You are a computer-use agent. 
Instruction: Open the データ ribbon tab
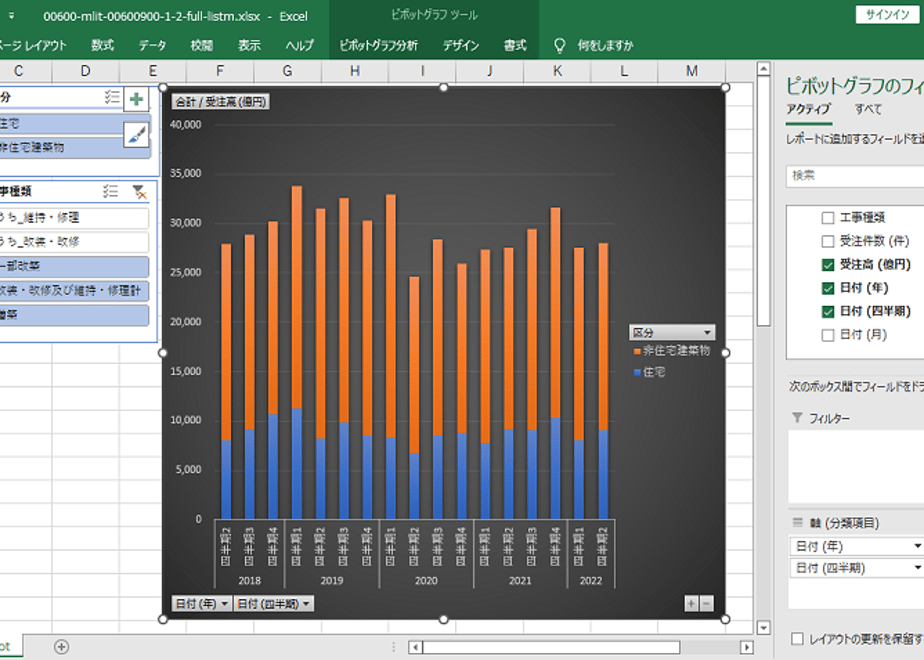tap(152, 45)
